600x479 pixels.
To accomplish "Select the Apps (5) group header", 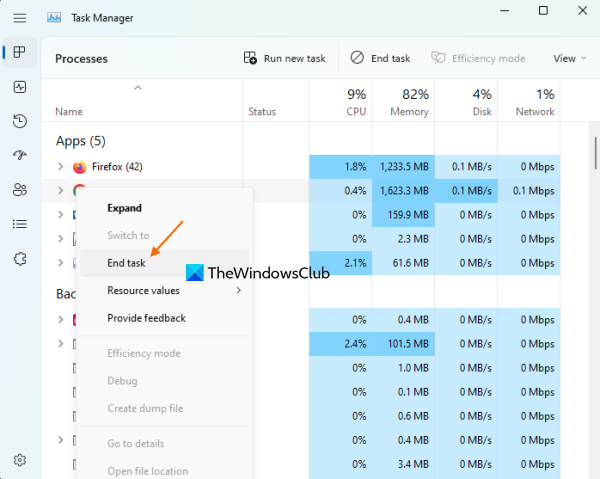I will [80, 141].
